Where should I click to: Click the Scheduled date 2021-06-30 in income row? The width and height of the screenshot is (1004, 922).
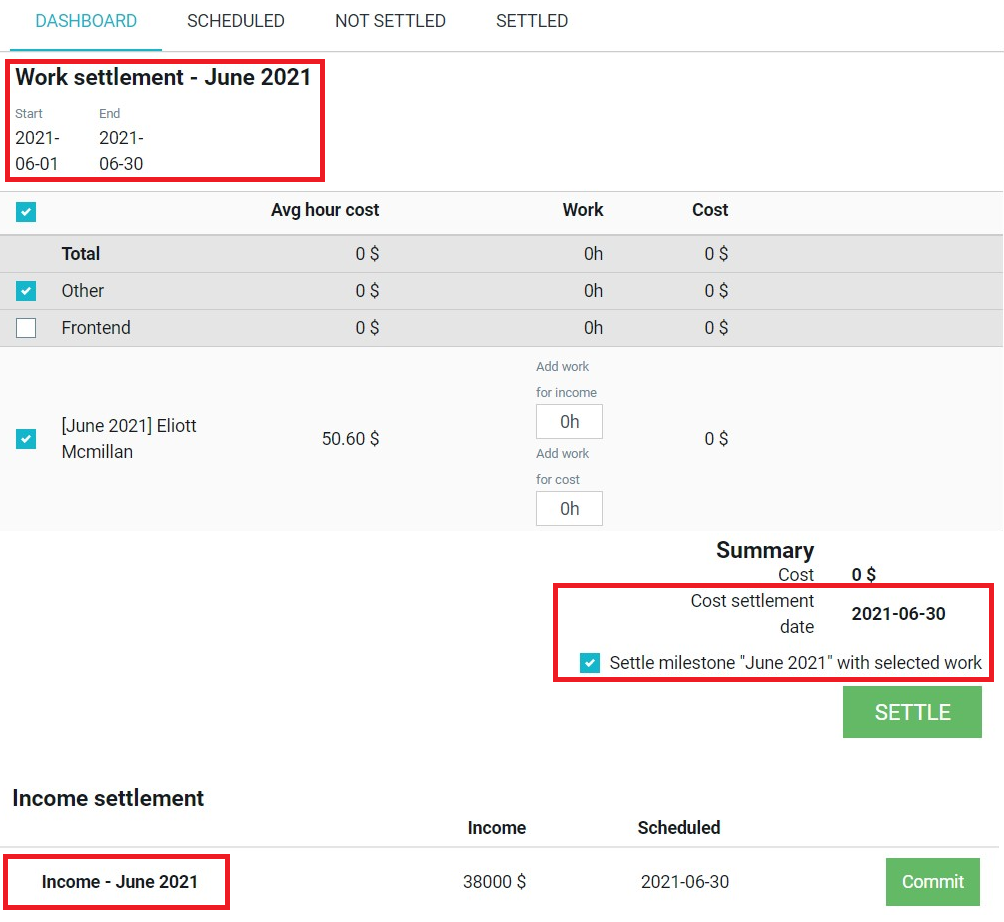pyautogui.click(x=684, y=882)
